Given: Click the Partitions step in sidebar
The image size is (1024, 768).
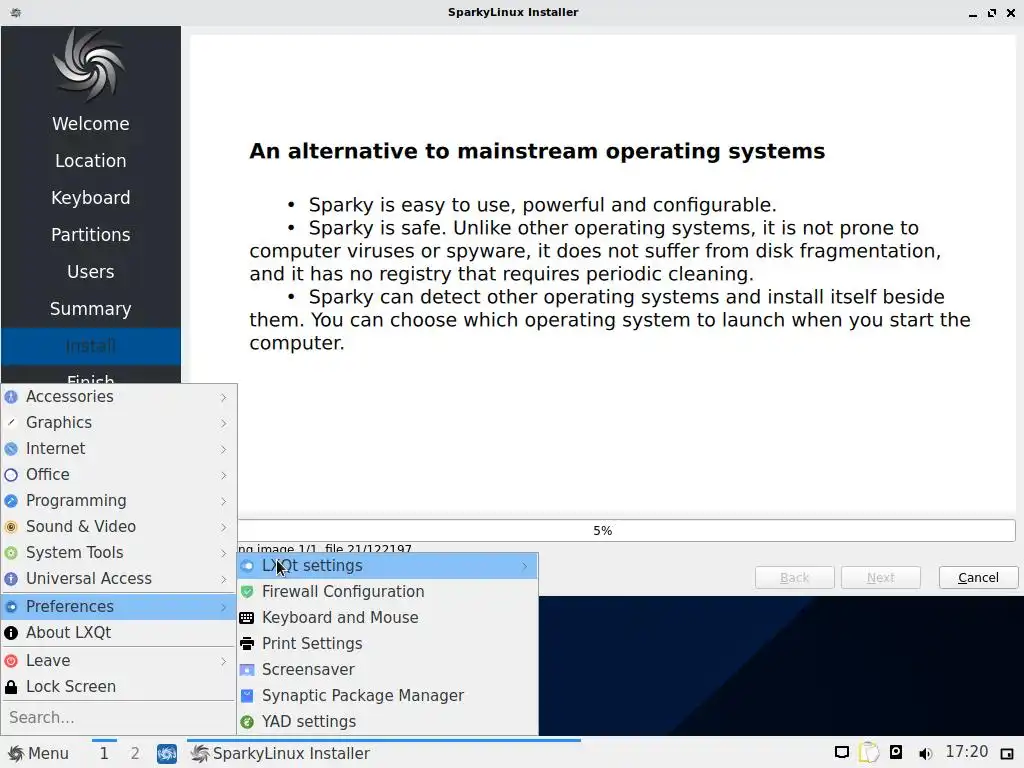Looking at the screenshot, I should (91, 235).
